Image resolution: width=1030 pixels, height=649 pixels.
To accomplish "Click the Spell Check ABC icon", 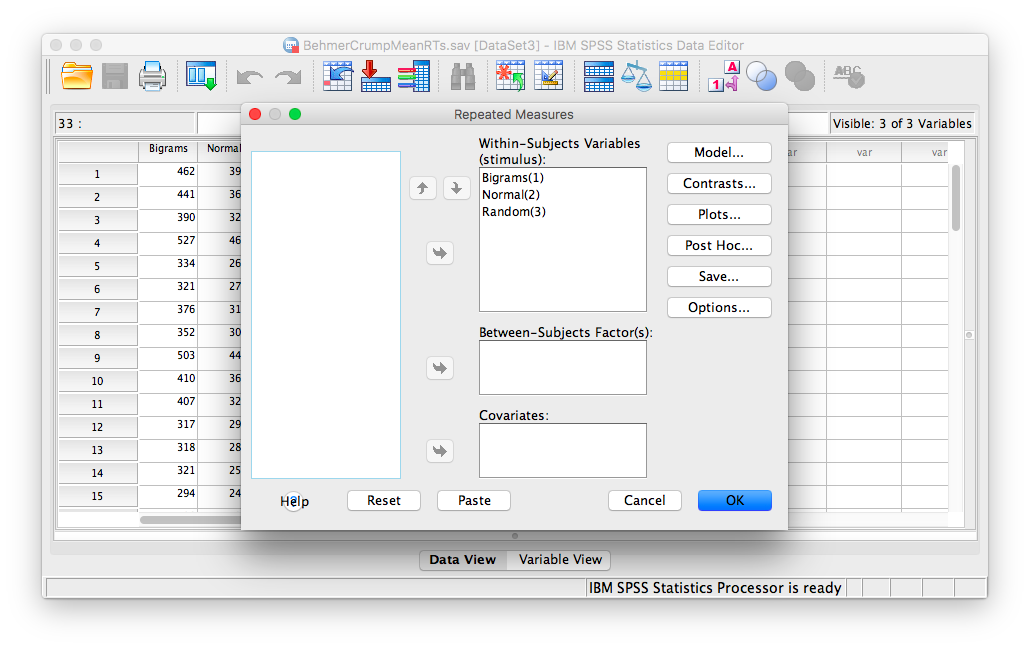I will point(849,76).
